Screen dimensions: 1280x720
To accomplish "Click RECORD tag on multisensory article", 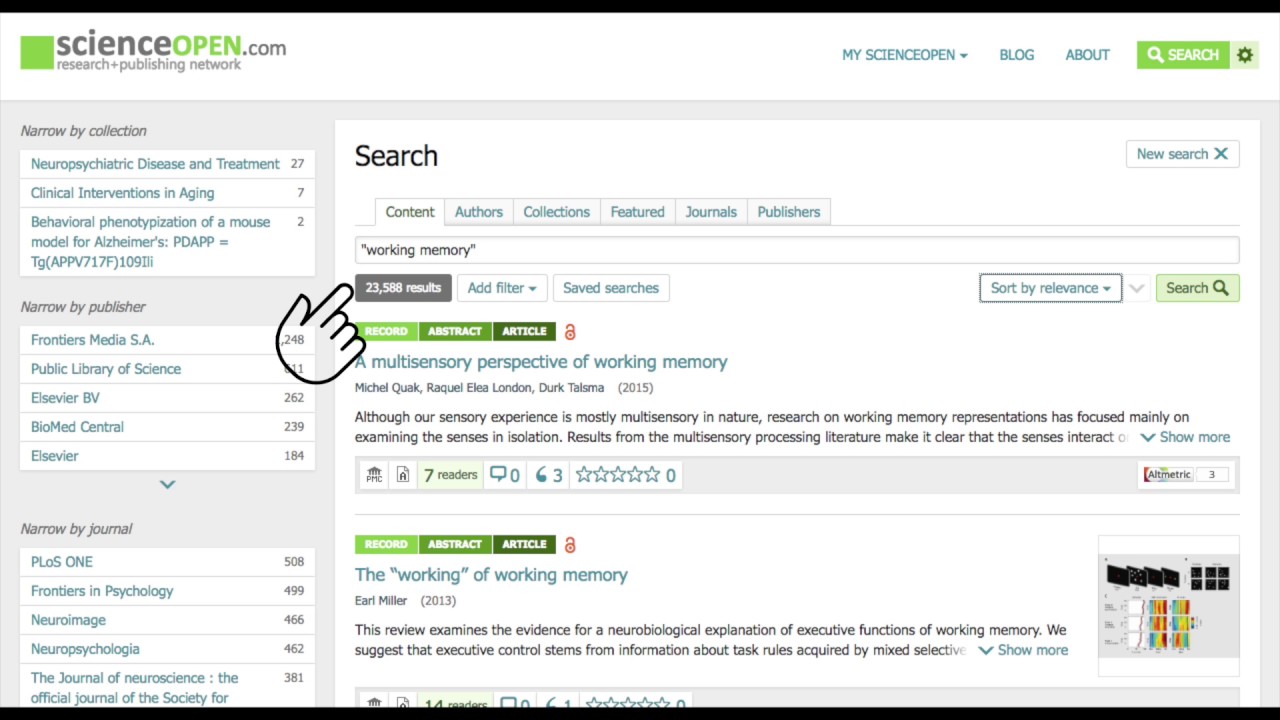I will coord(386,331).
